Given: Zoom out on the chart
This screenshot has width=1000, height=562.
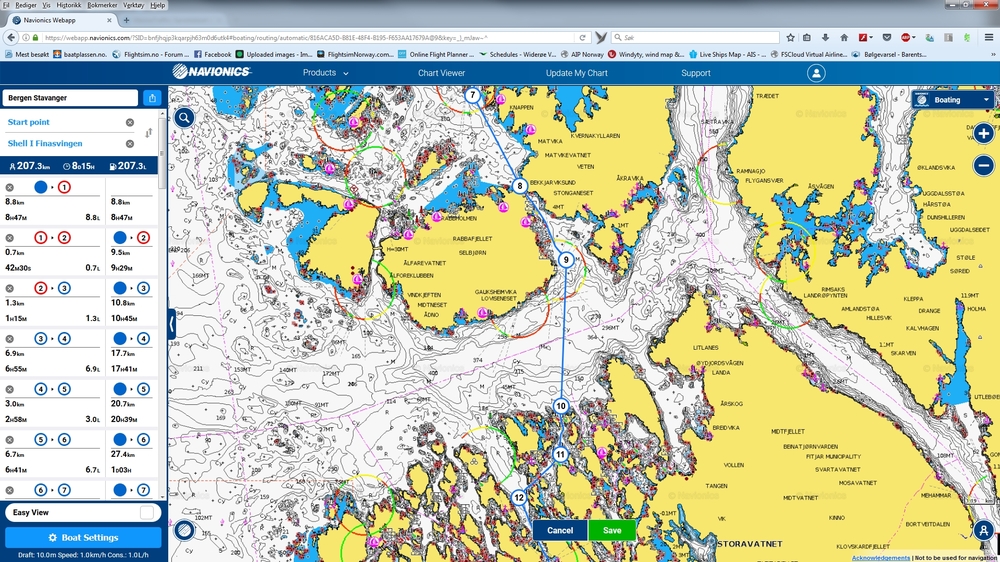Looking at the screenshot, I should tap(983, 165).
